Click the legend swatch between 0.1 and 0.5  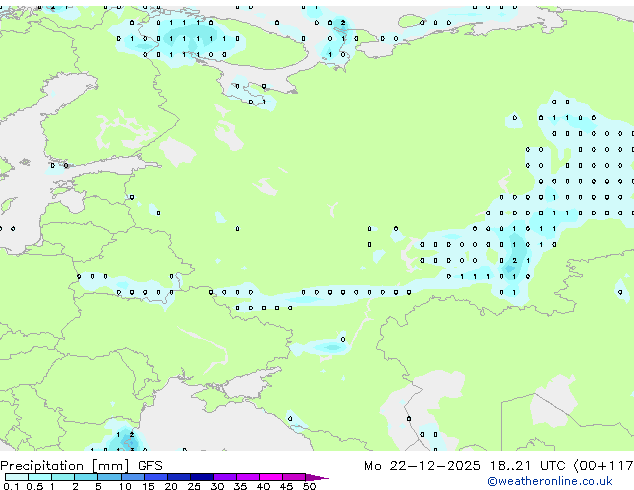[17, 477]
